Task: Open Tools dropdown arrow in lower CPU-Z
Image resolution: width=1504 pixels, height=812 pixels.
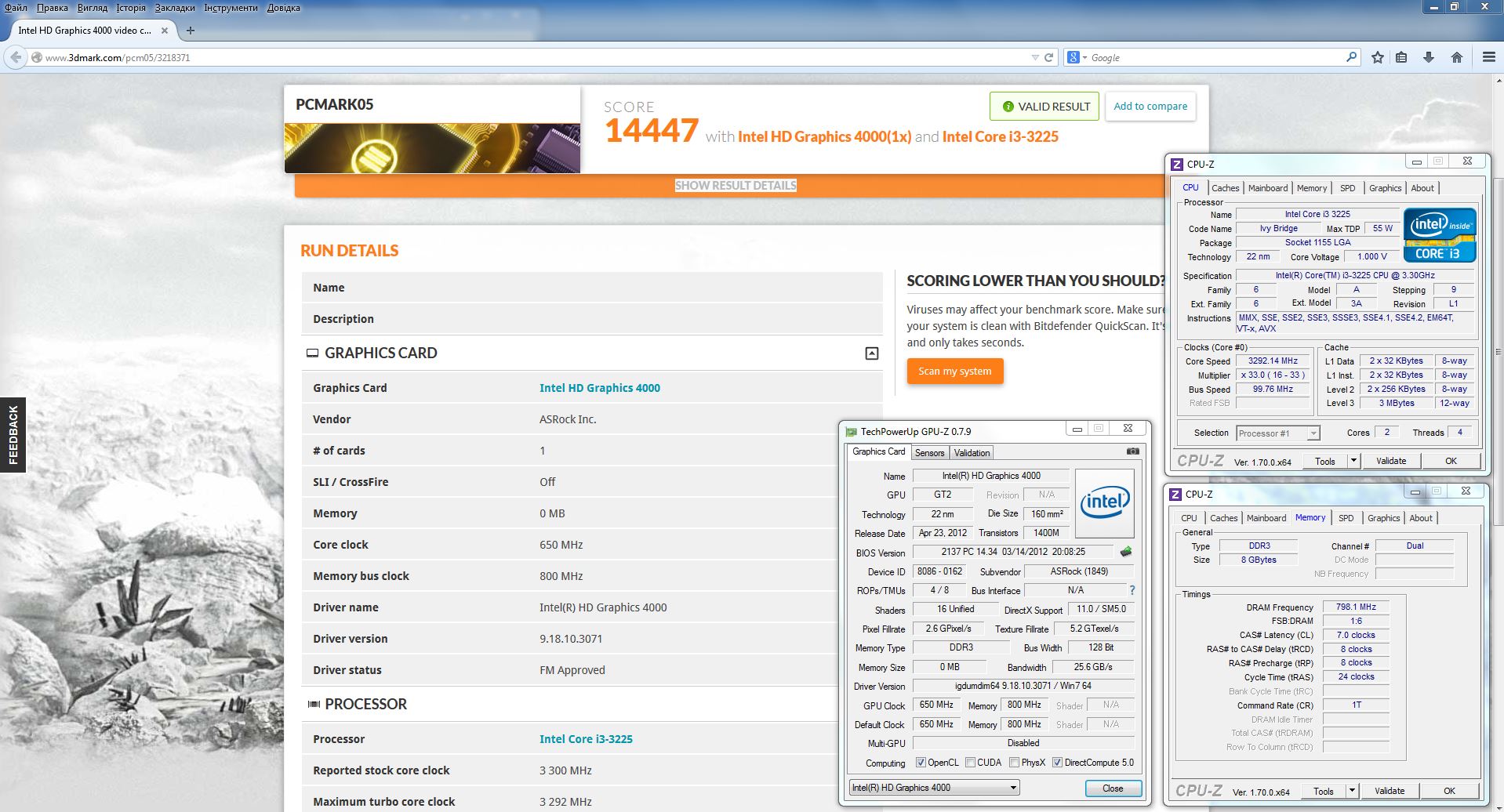Action: coord(1352,791)
